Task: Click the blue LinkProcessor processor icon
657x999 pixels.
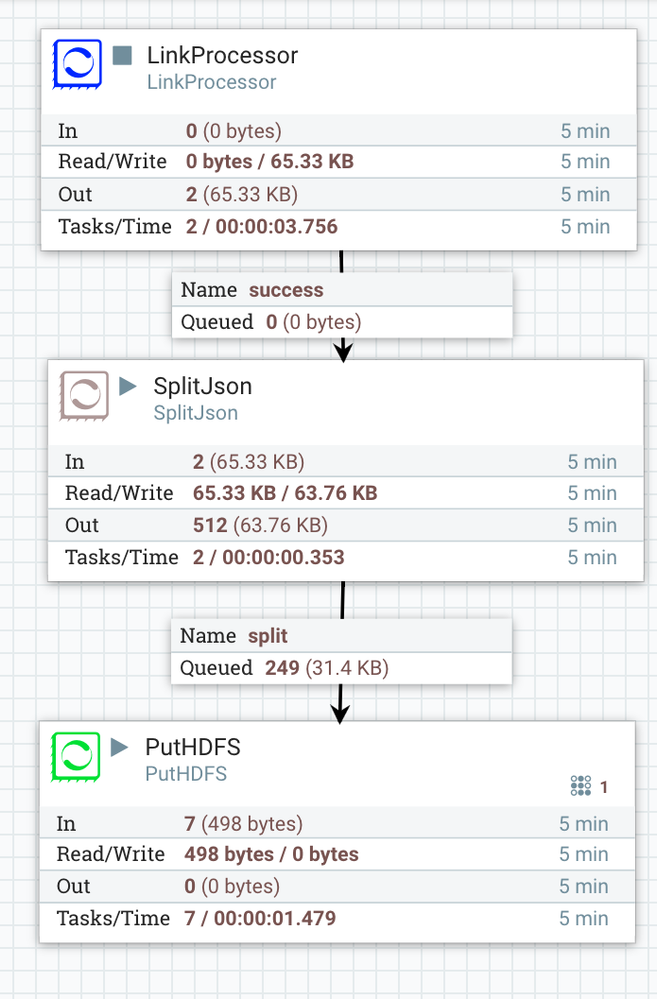Action: click(x=77, y=64)
